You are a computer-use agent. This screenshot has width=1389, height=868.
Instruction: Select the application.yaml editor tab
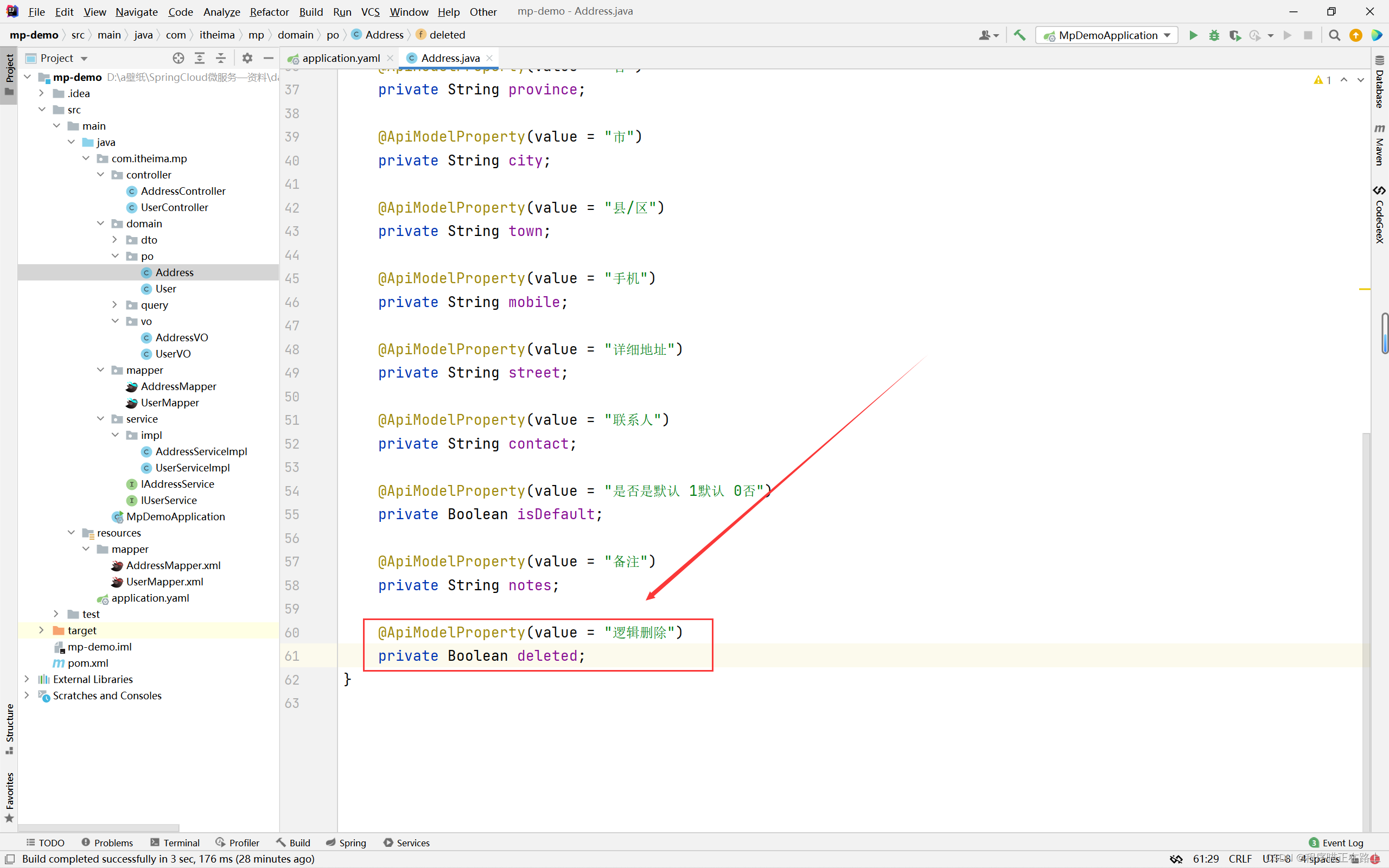[337, 58]
